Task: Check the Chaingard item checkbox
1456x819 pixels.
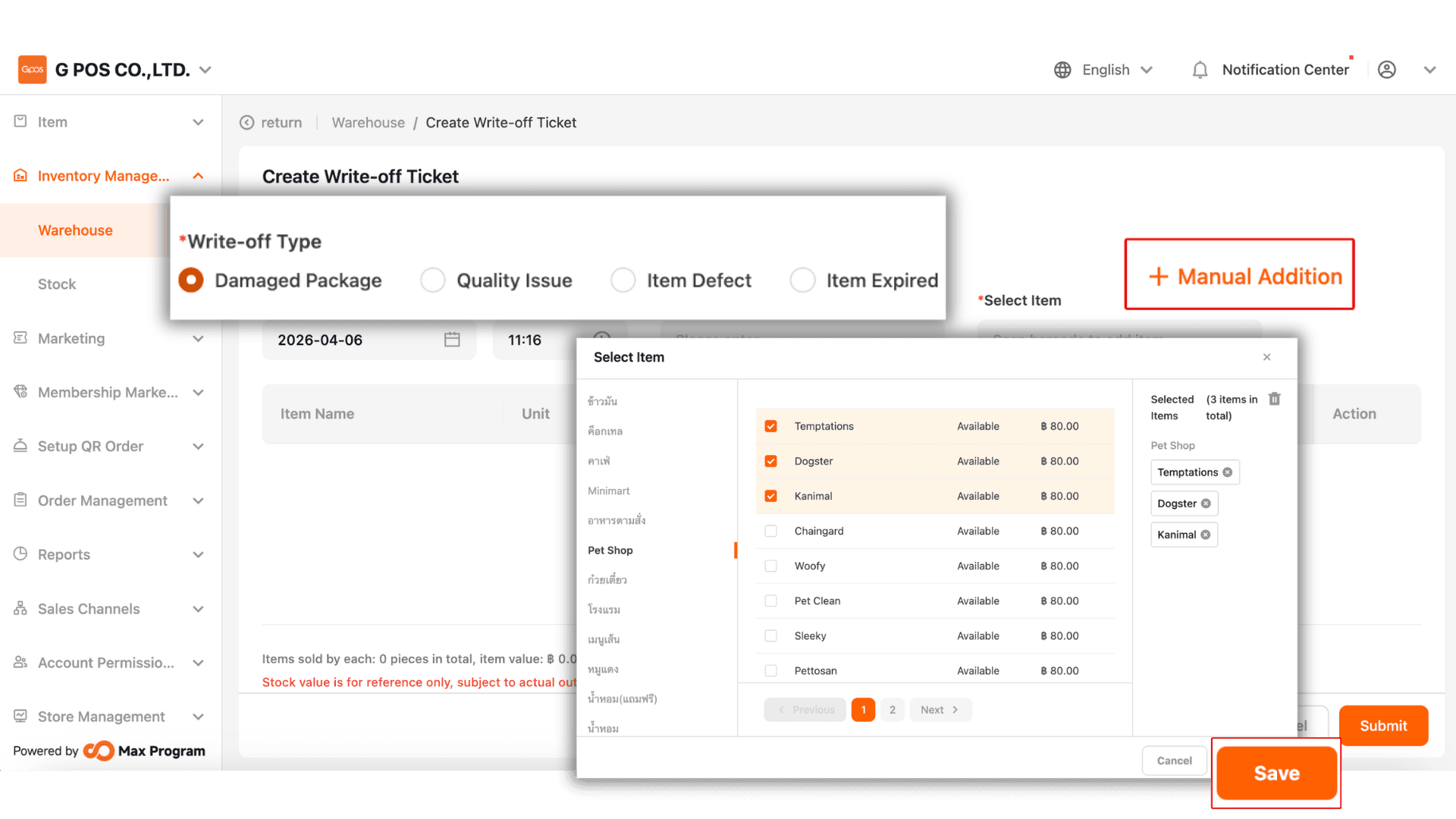Action: (x=770, y=531)
